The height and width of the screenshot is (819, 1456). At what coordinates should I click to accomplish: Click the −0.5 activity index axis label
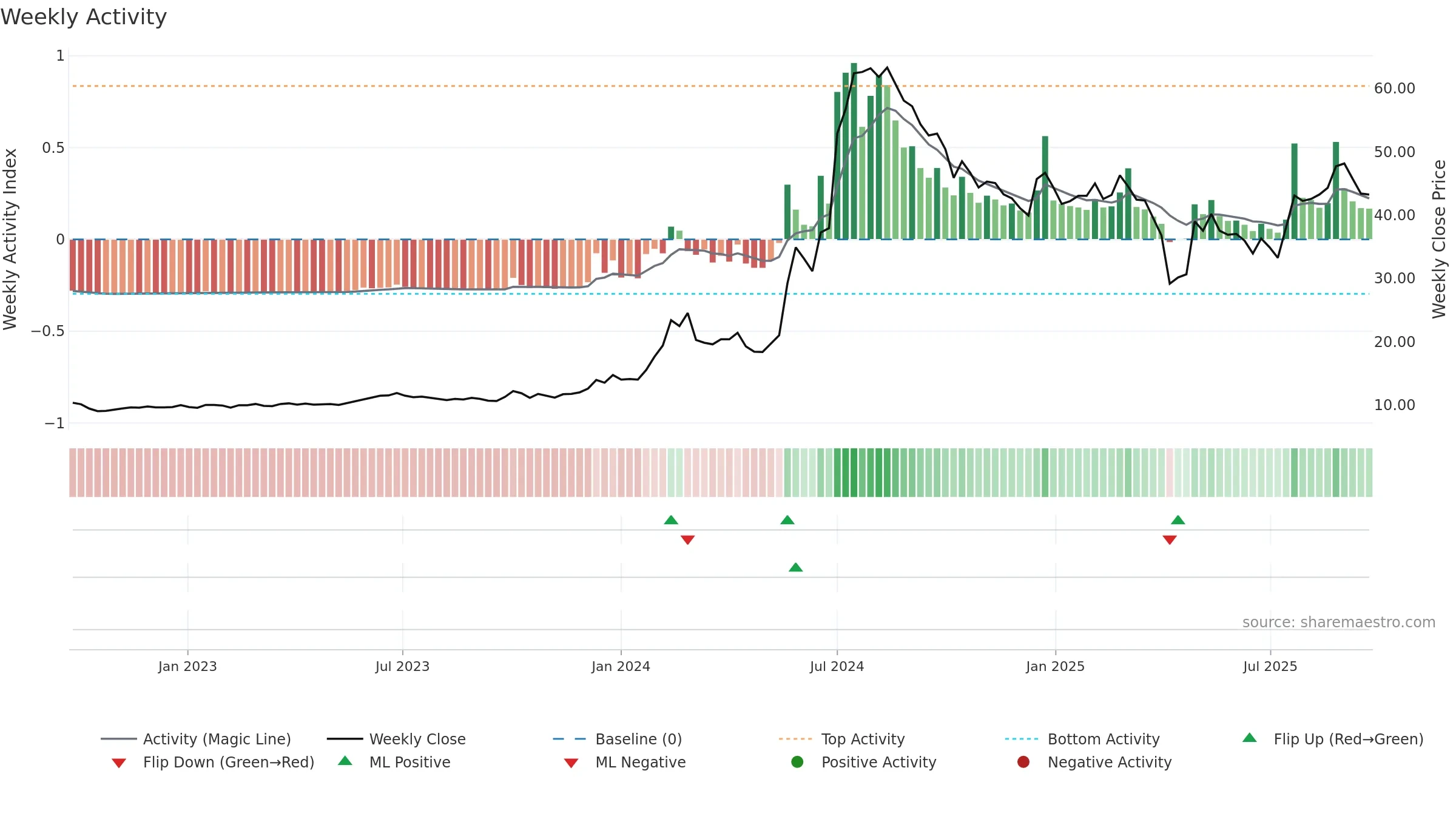coord(47,331)
